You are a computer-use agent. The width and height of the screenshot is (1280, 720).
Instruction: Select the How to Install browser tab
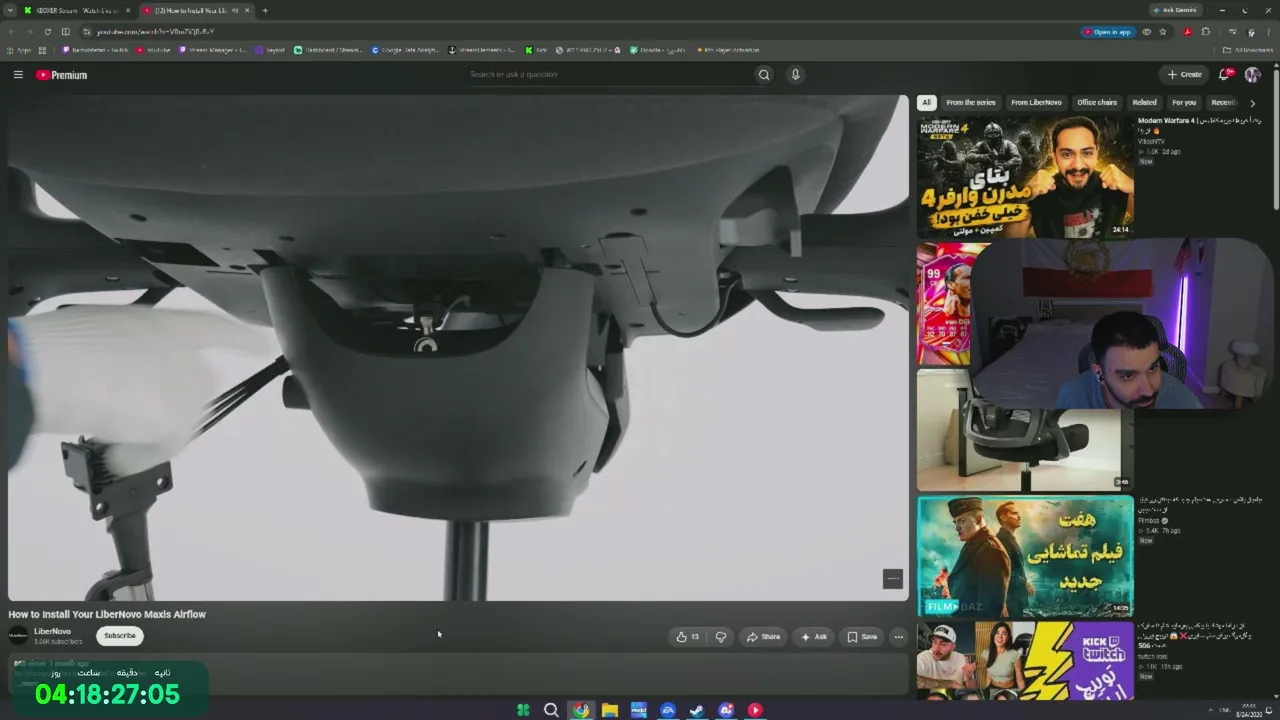tap(198, 10)
